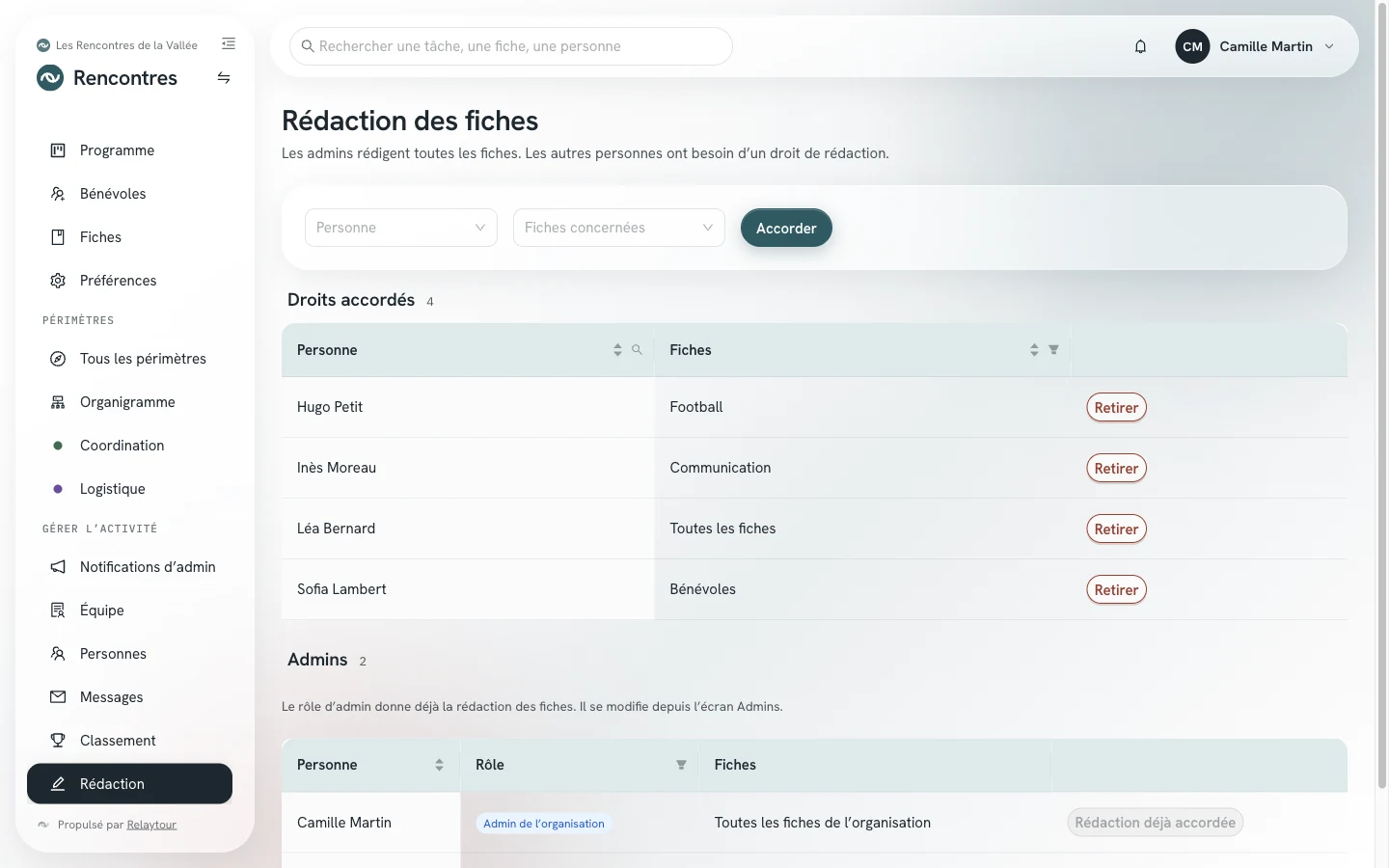Sort arrows in Admins Personne column

point(439,765)
